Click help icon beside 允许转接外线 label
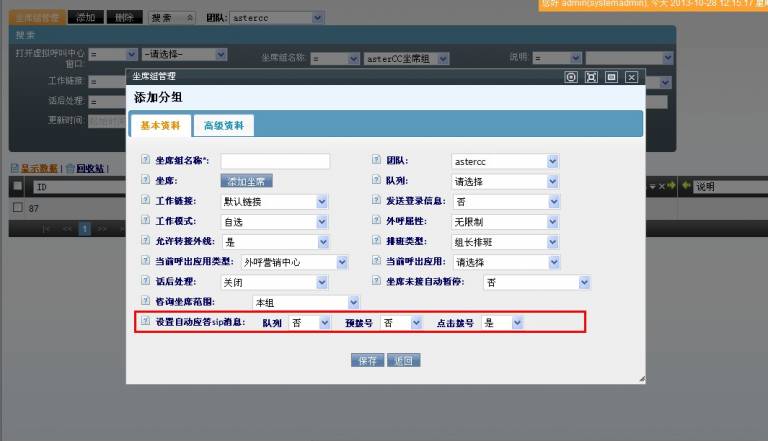Image resolution: width=768 pixels, height=441 pixels. coord(145,240)
